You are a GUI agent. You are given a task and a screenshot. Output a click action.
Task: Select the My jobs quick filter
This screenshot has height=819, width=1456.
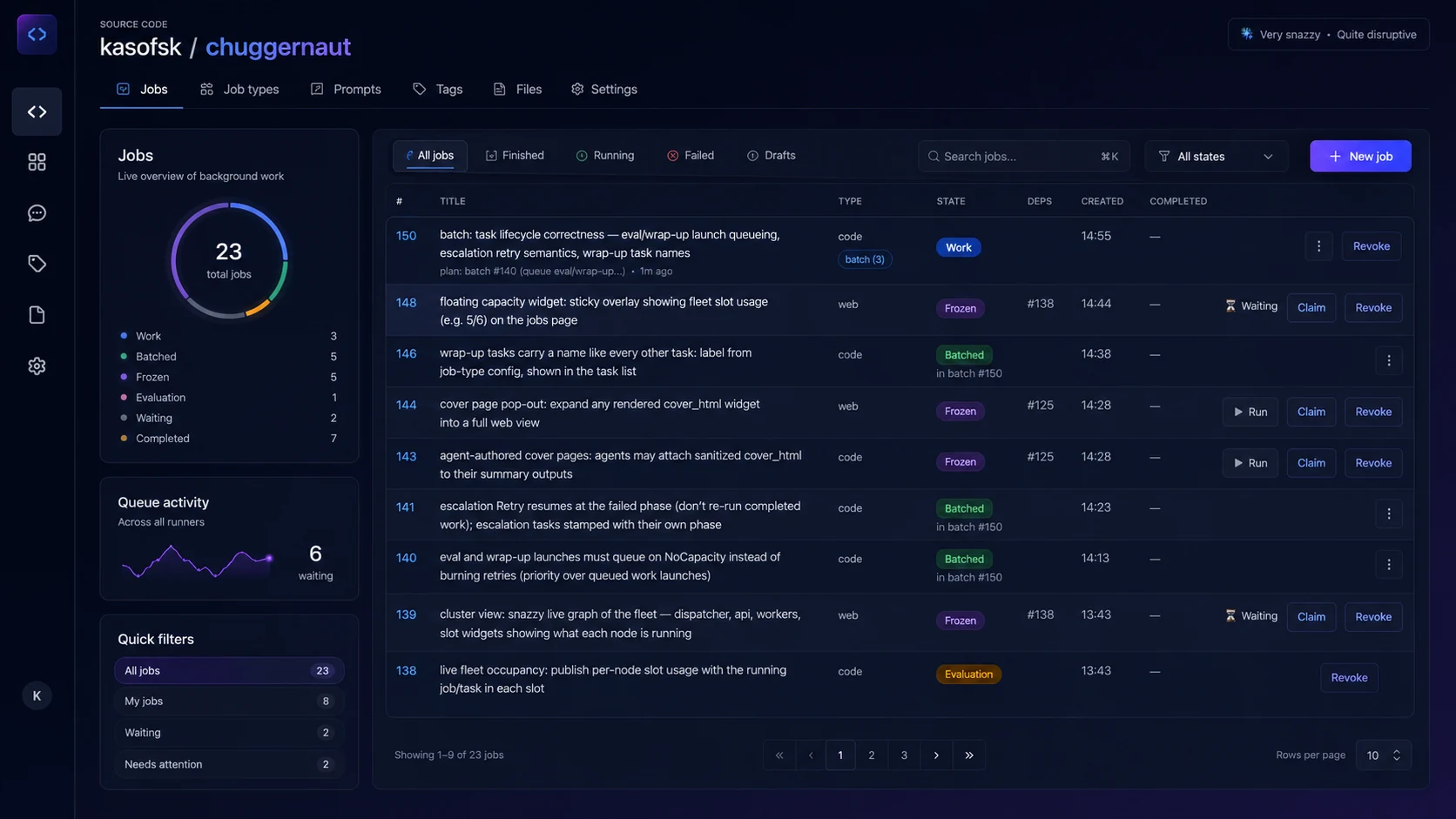pos(229,702)
